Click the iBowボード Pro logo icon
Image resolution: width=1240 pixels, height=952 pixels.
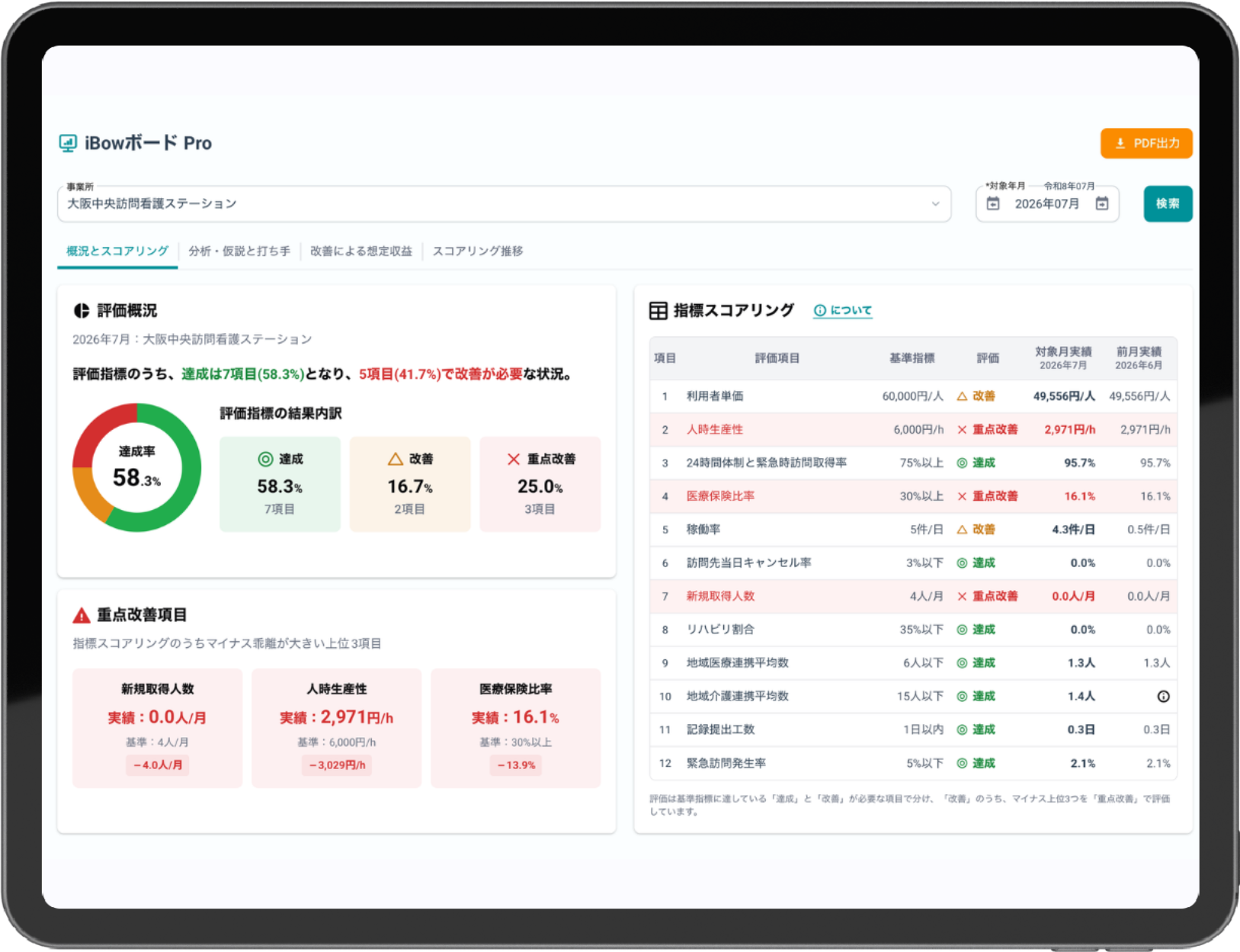(x=68, y=143)
